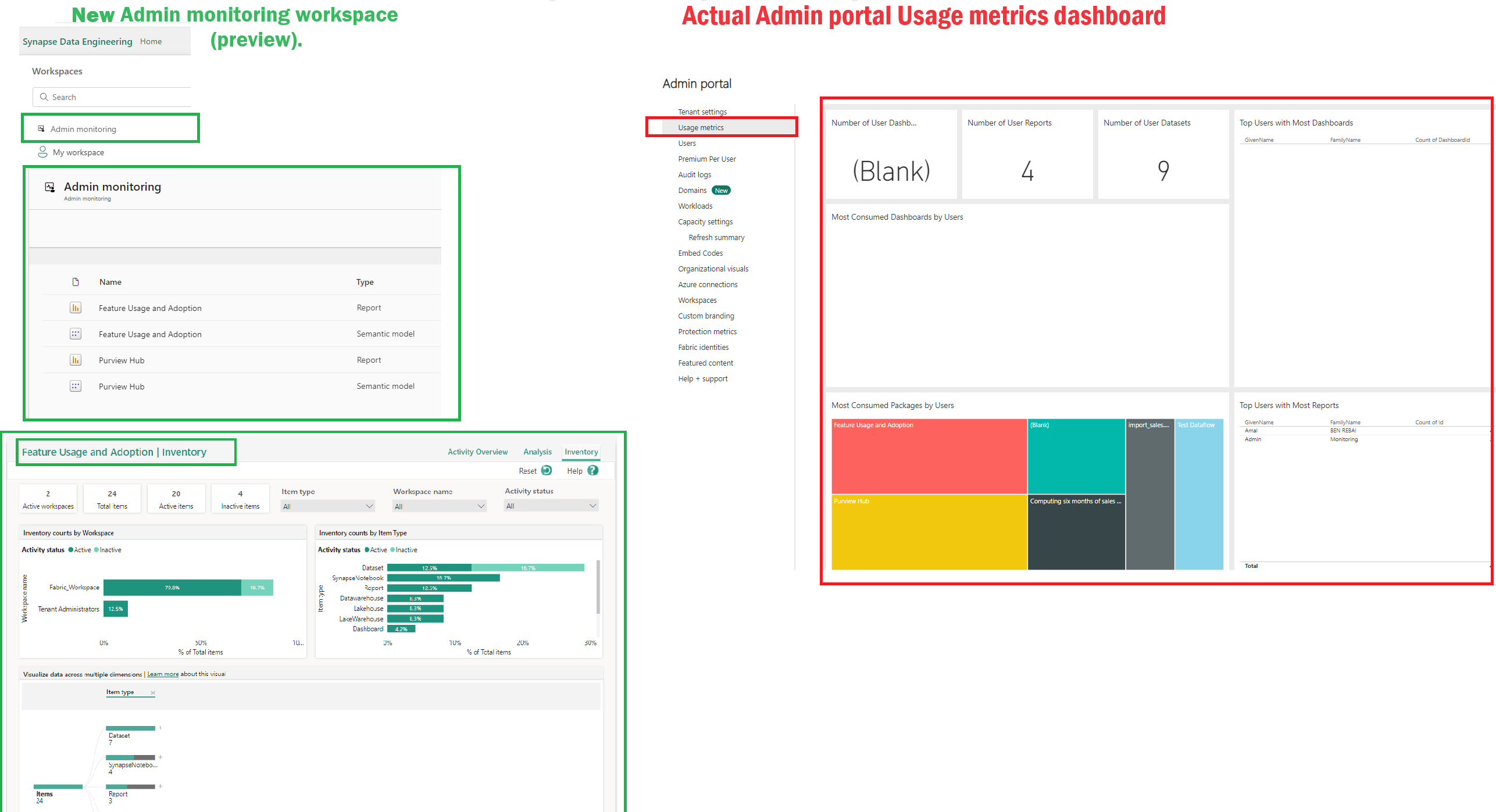
Task: Click the Active items card
Action: (x=176, y=499)
